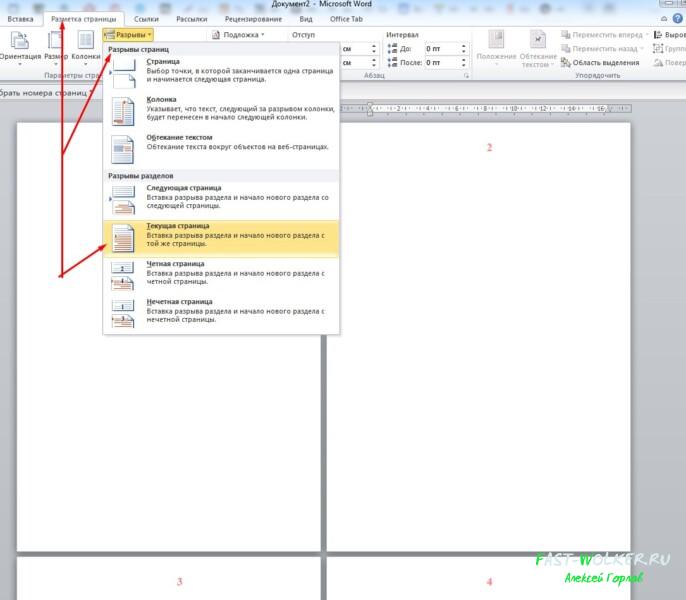
Task: Click the Колонка break icon thumbnail
Action: 123,111
